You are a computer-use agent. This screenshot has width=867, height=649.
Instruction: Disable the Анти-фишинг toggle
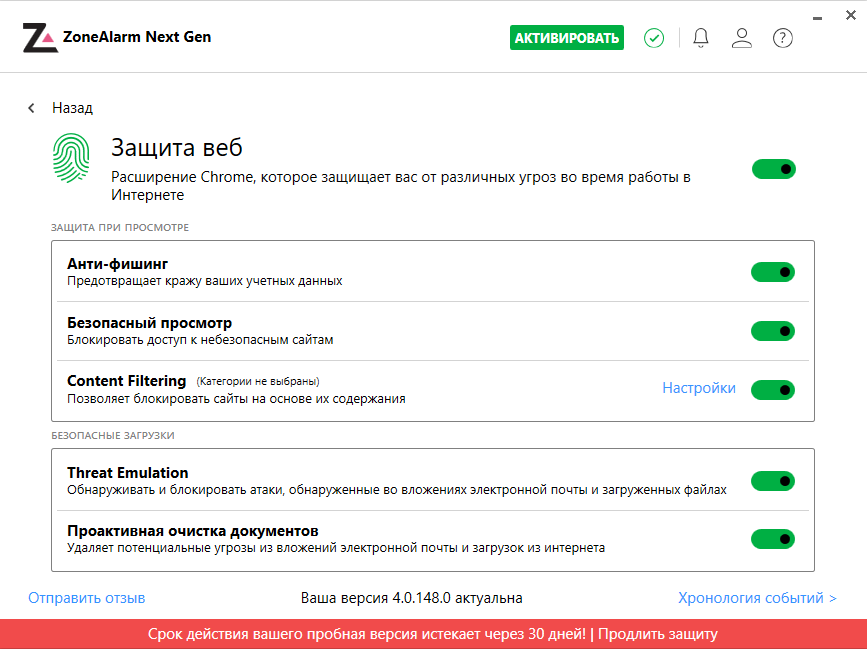tap(773, 272)
